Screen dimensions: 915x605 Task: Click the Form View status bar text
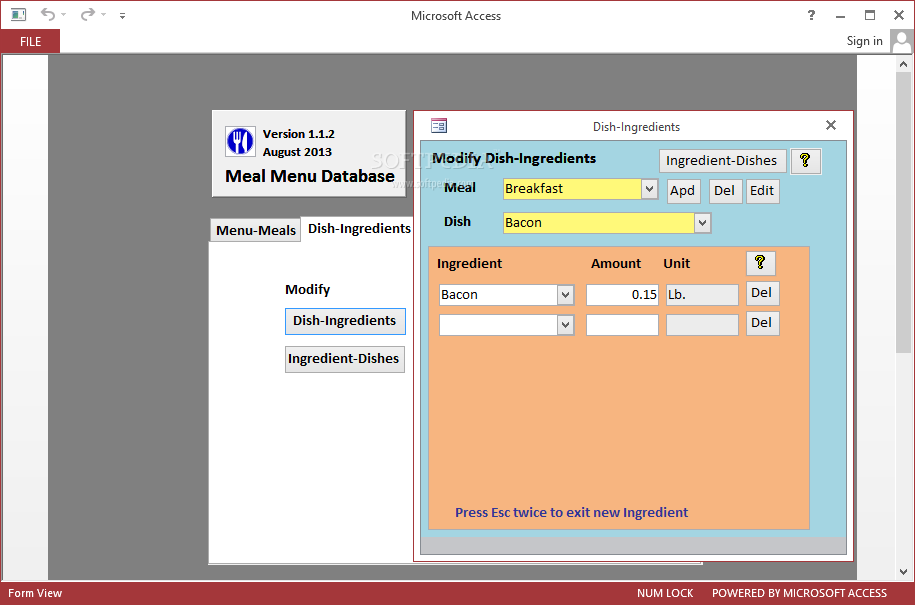pyautogui.click(x=35, y=593)
